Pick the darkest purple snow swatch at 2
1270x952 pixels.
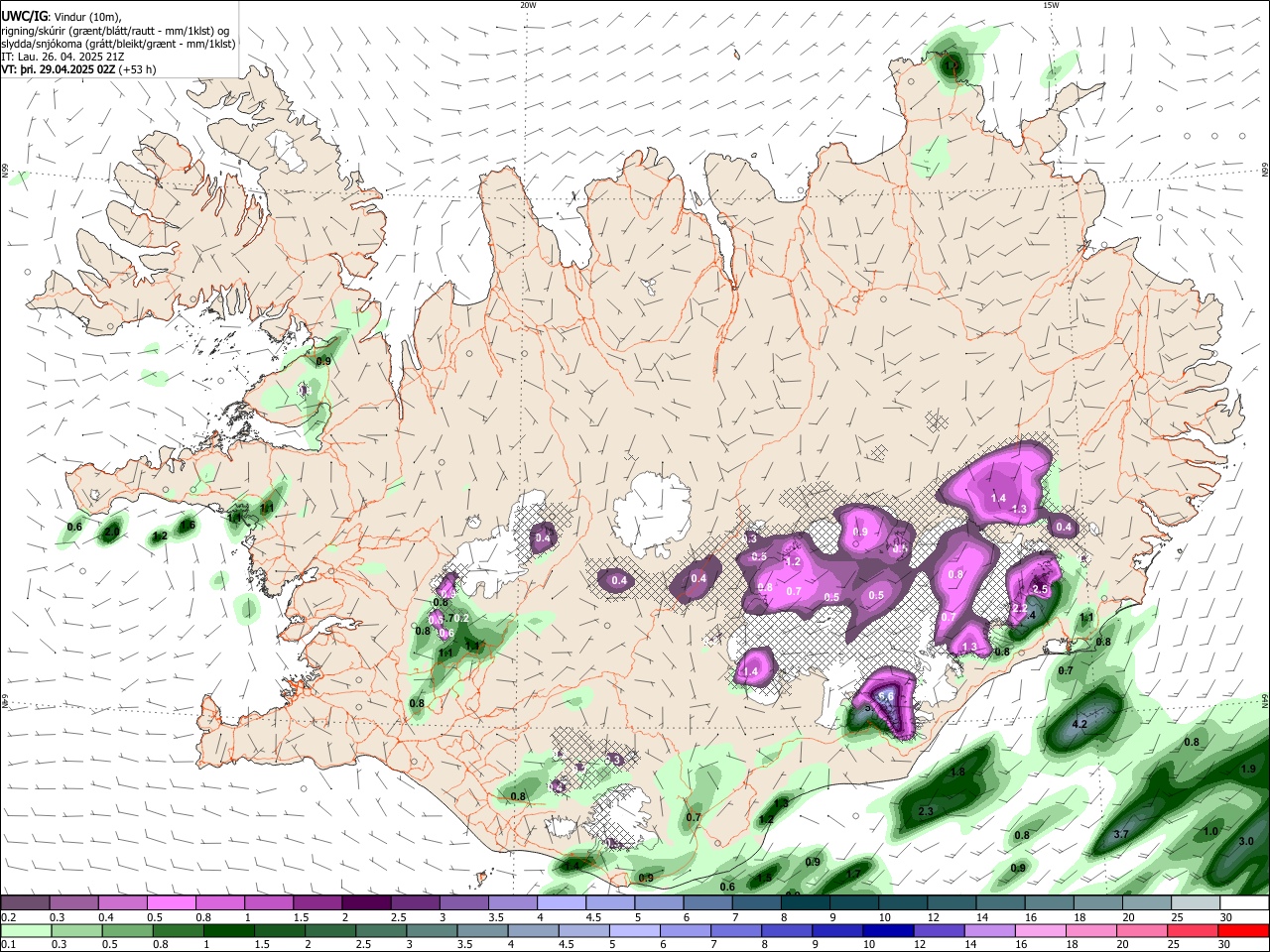coord(365,903)
